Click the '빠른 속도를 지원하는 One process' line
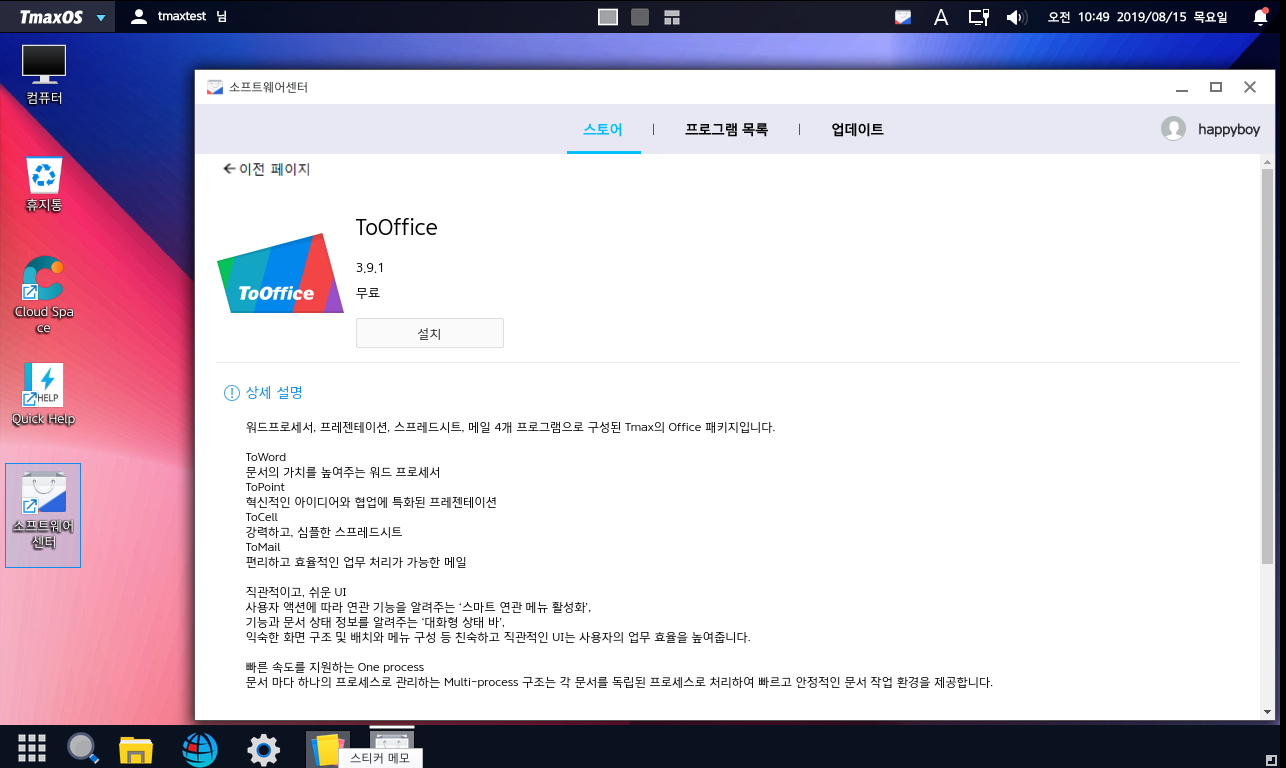 click(x=335, y=667)
